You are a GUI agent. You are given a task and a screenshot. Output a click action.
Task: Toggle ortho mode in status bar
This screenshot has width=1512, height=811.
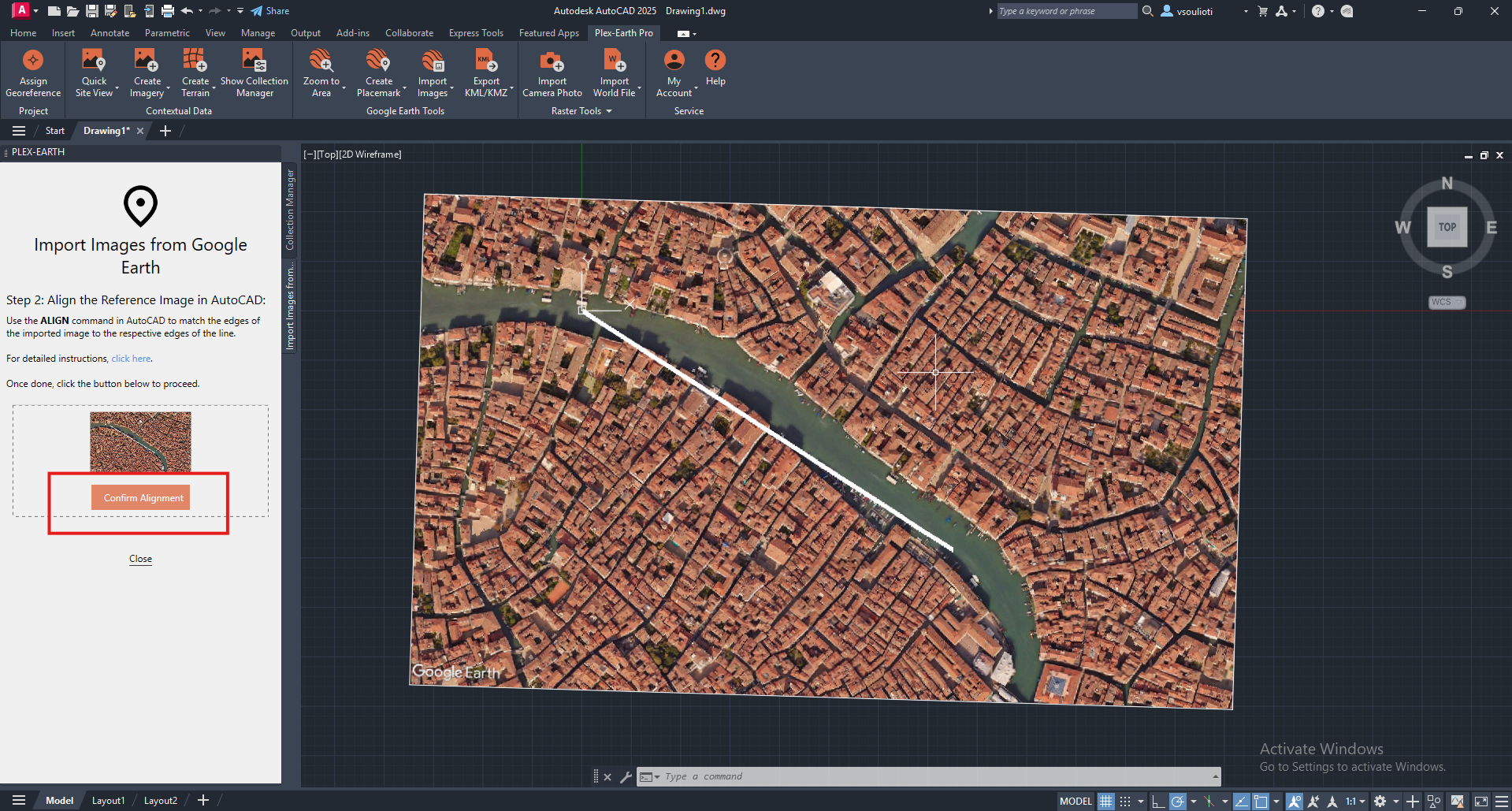1157,801
